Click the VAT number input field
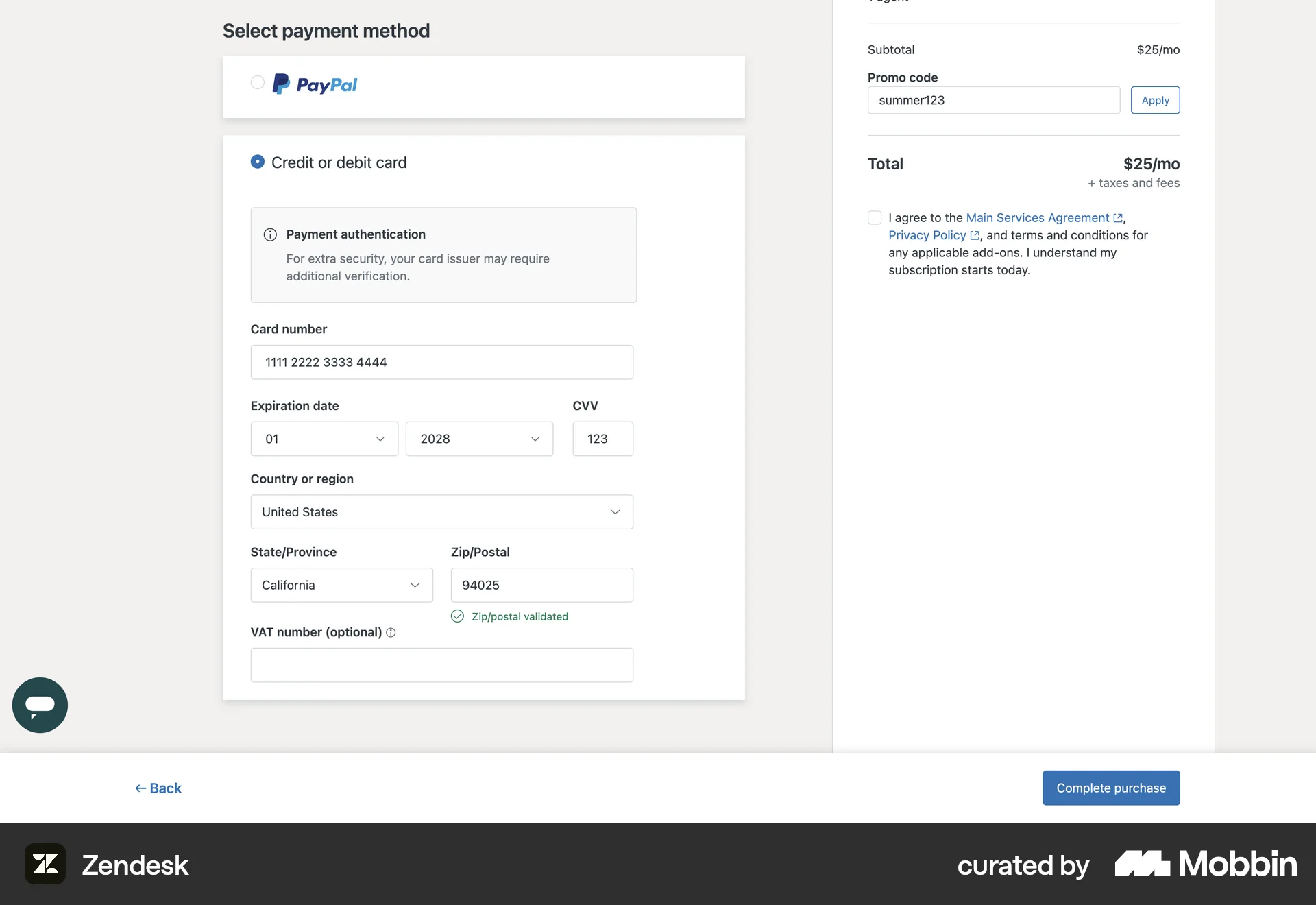1316x905 pixels. click(x=441, y=665)
